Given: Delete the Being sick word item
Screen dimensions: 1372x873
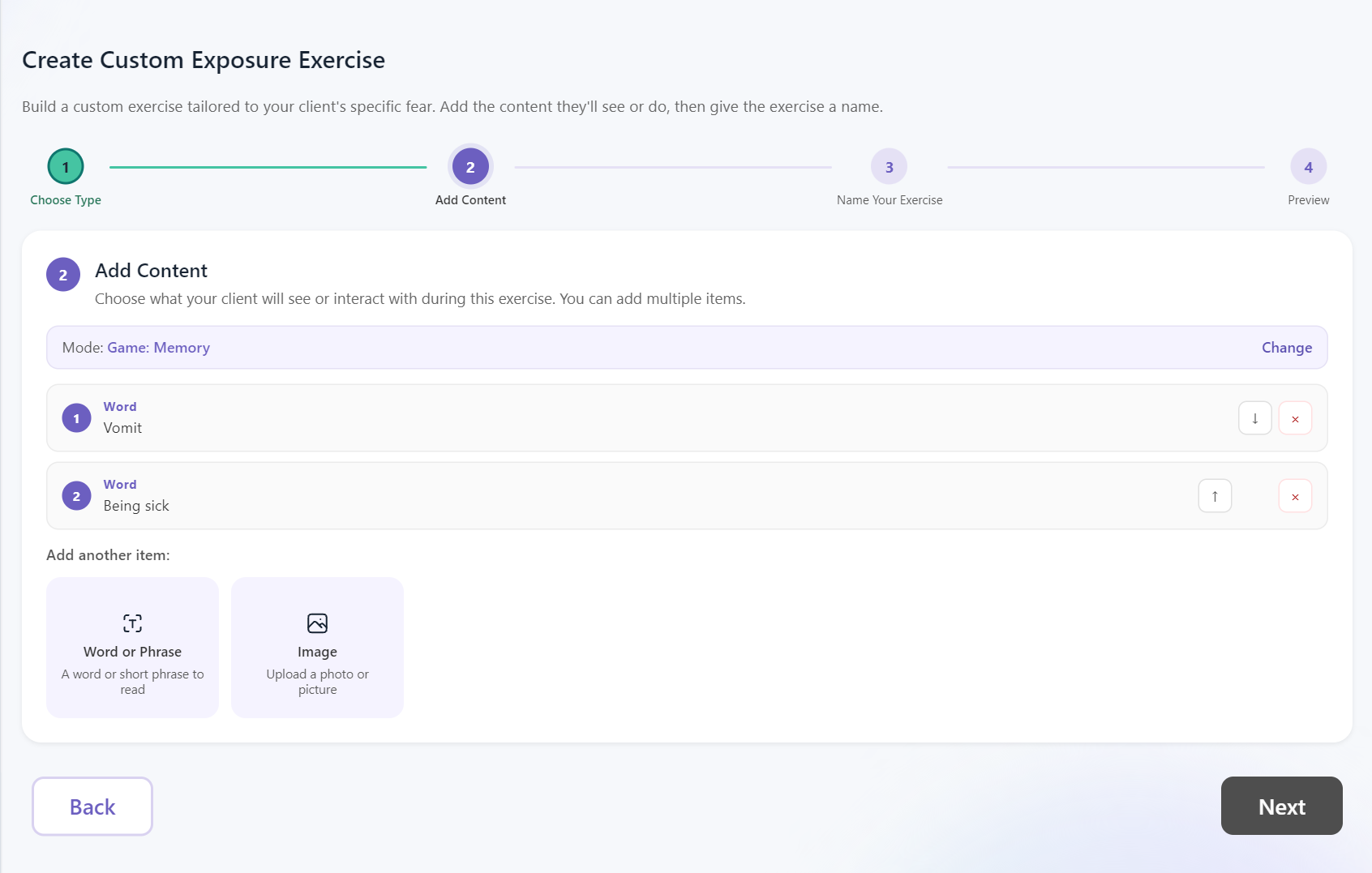Looking at the screenshot, I should (x=1295, y=496).
